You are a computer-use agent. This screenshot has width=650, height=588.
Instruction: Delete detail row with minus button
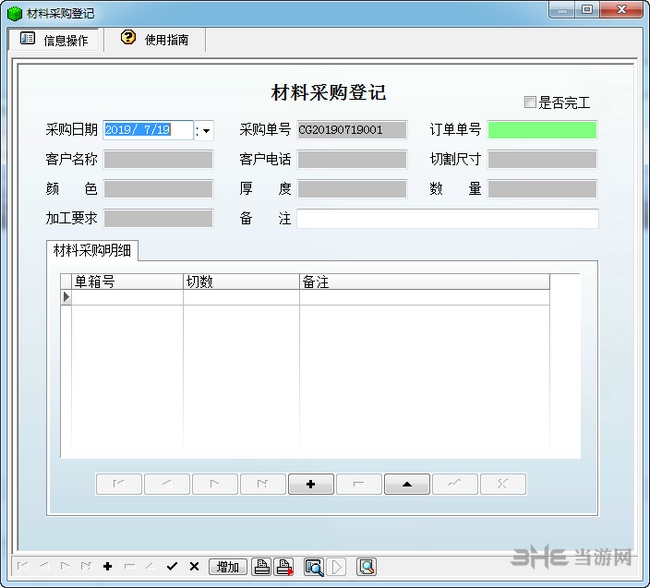pyautogui.click(x=359, y=484)
